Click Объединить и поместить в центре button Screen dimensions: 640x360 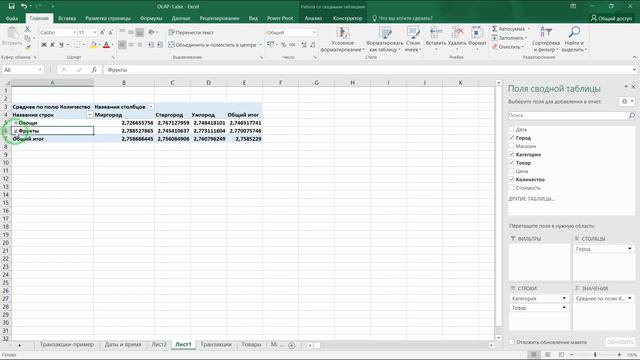[x=213, y=45]
